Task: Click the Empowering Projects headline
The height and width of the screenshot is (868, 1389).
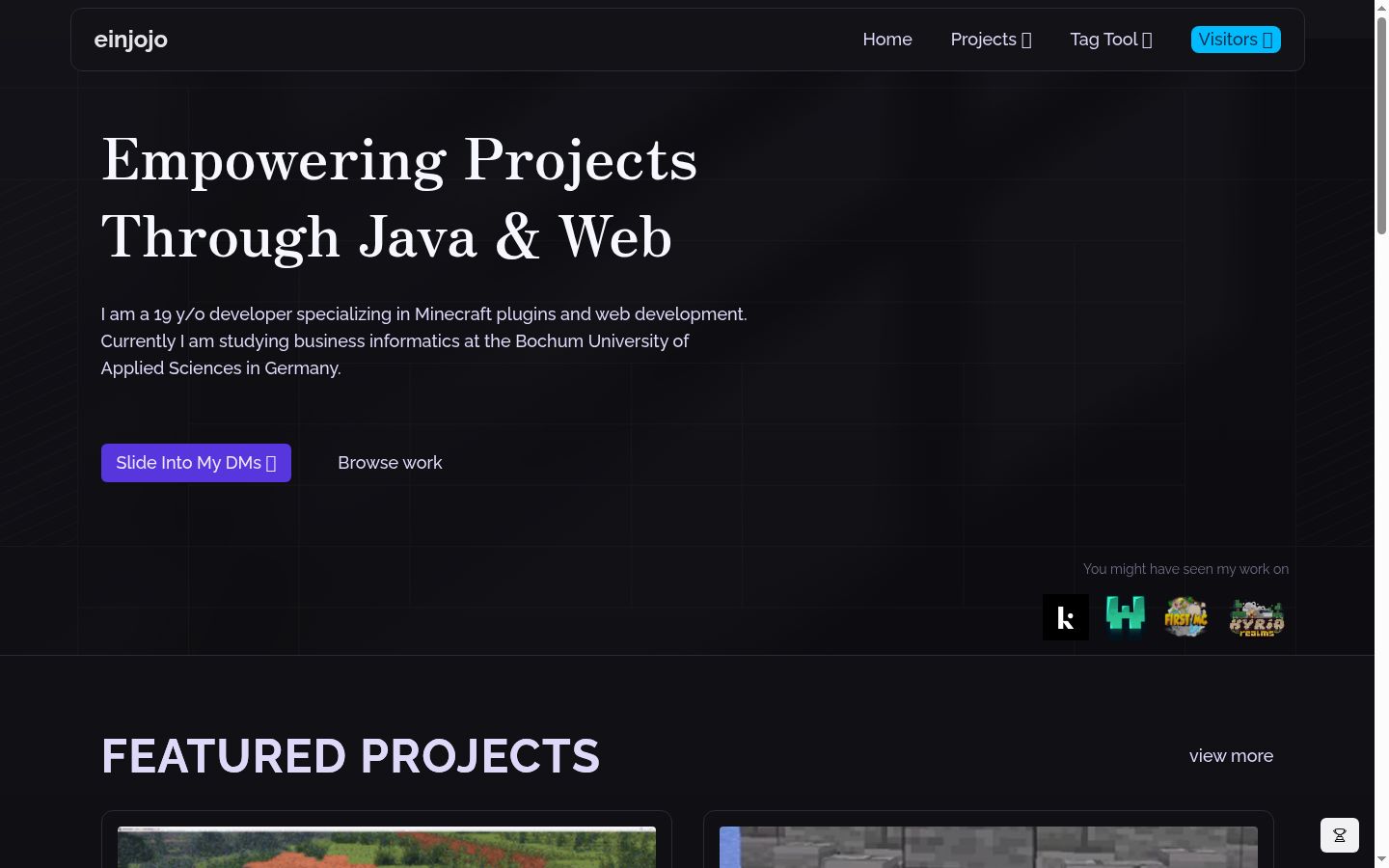Action: tap(399, 198)
